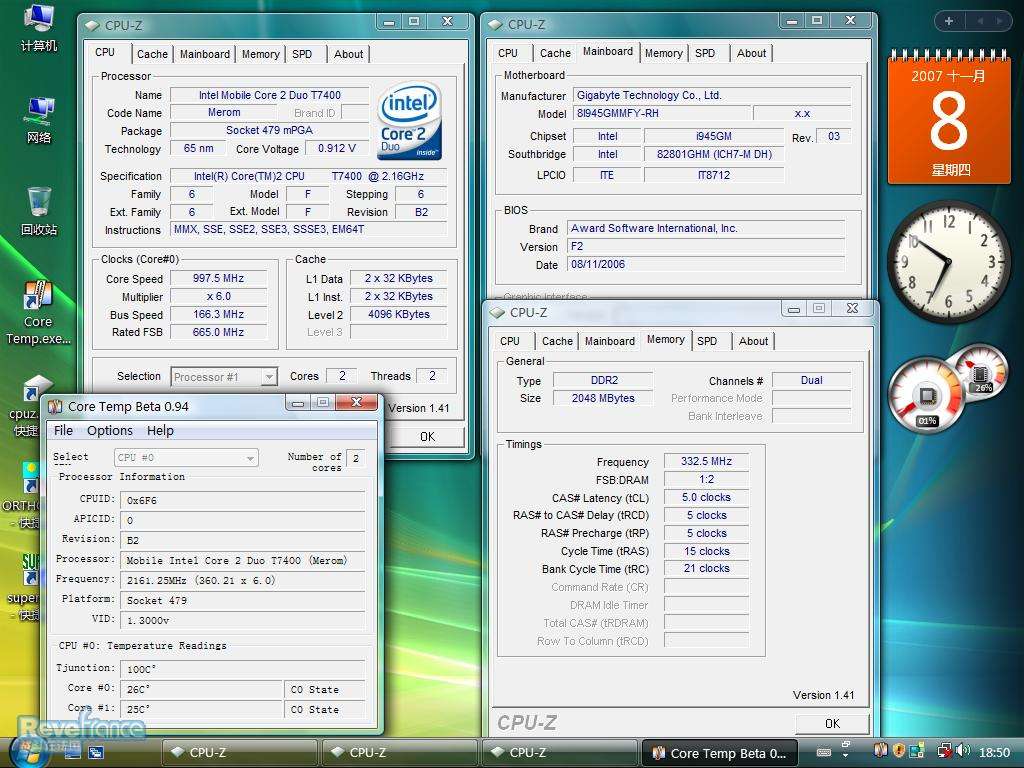Click the Windows Start orb
This screenshot has height=768, width=1024.
[30, 750]
